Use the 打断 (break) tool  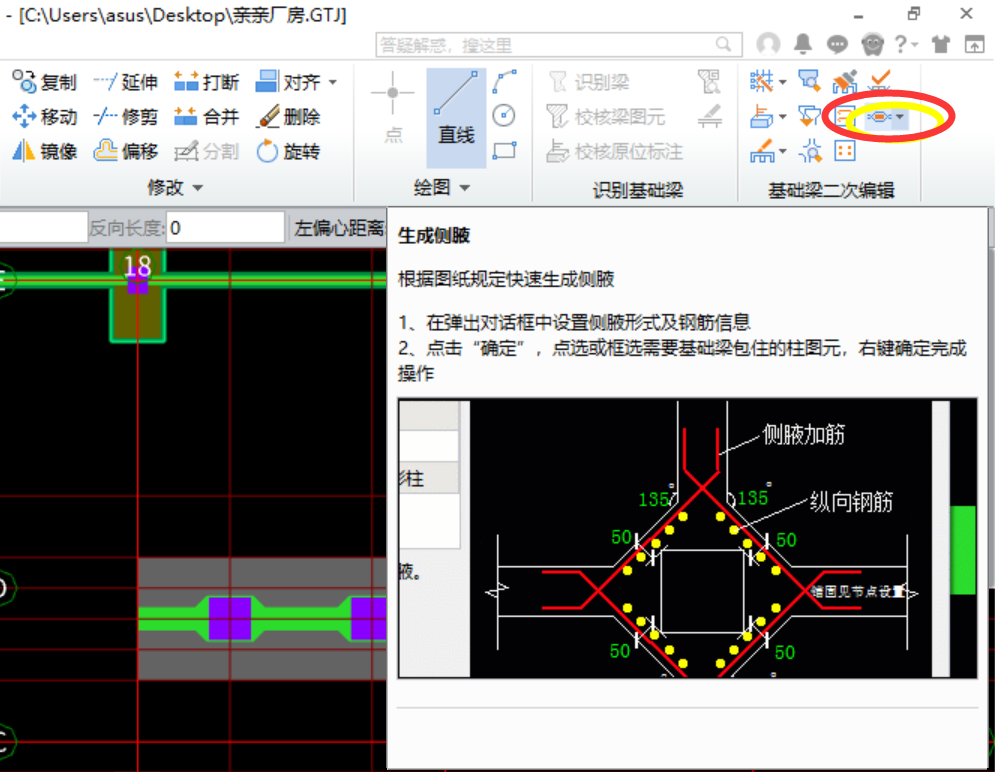click(206, 82)
